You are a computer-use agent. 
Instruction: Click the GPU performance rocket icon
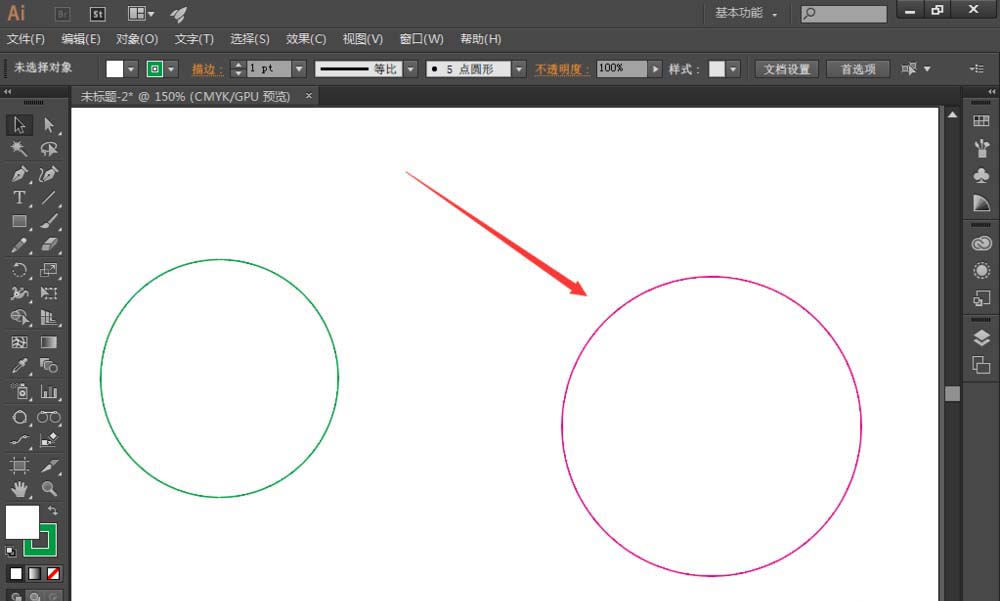(x=179, y=14)
